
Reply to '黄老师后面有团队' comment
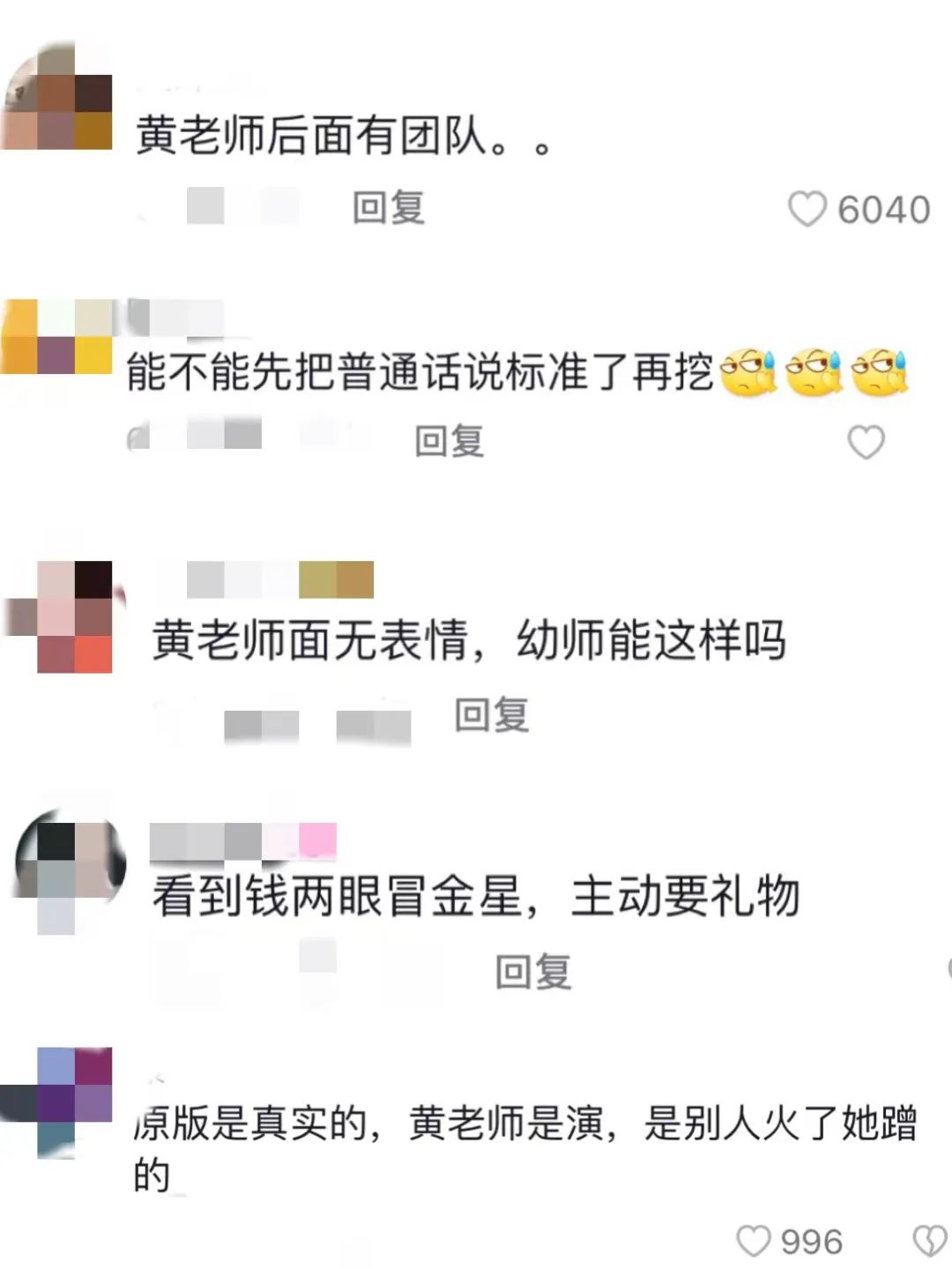[x=389, y=208]
